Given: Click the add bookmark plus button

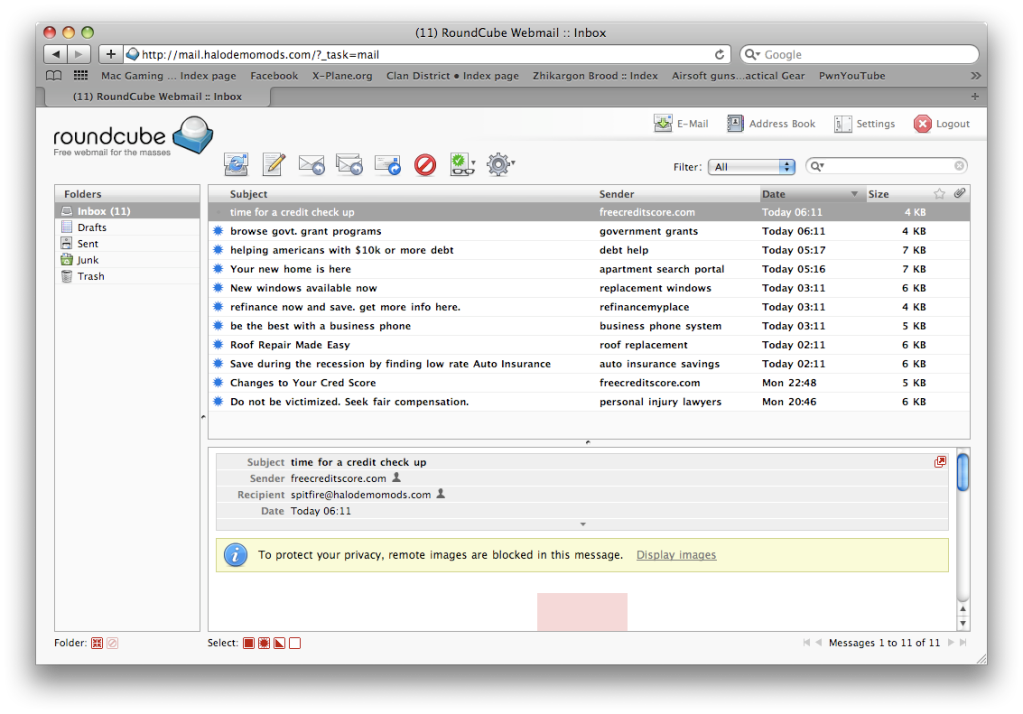Looking at the screenshot, I should [x=110, y=54].
